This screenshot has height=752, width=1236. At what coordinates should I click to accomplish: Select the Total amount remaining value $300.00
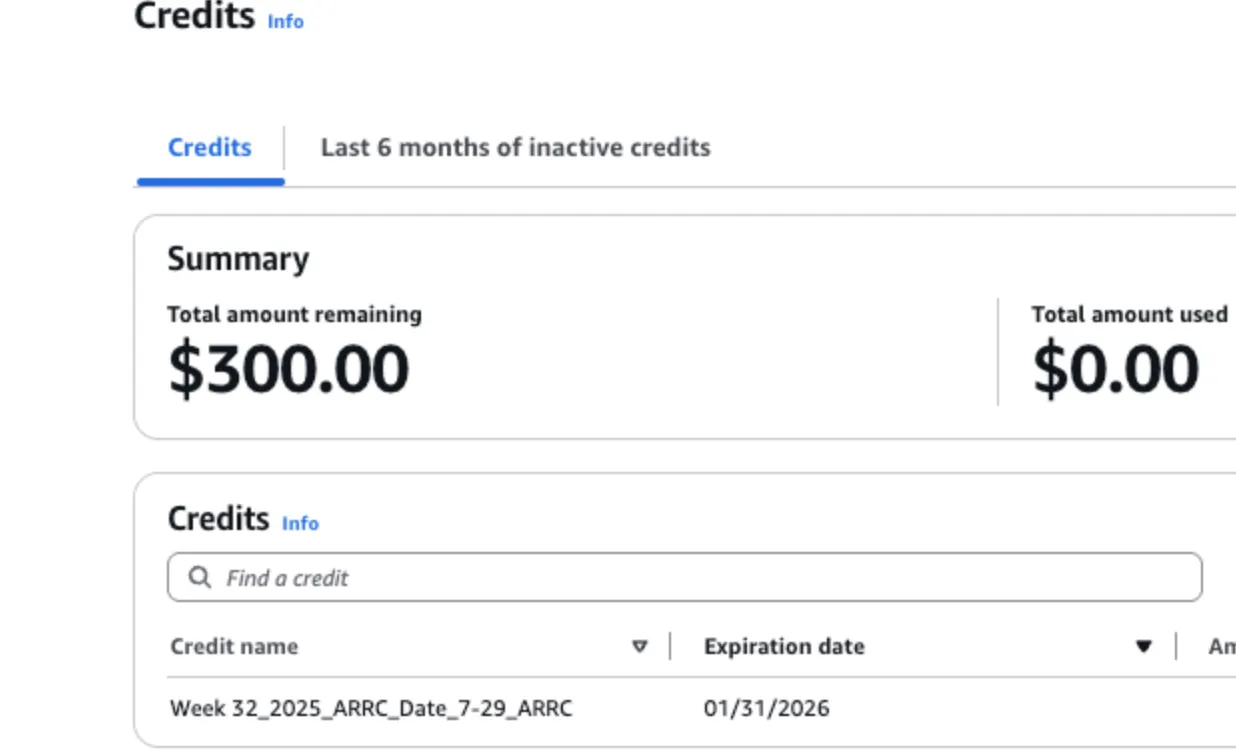click(x=287, y=368)
